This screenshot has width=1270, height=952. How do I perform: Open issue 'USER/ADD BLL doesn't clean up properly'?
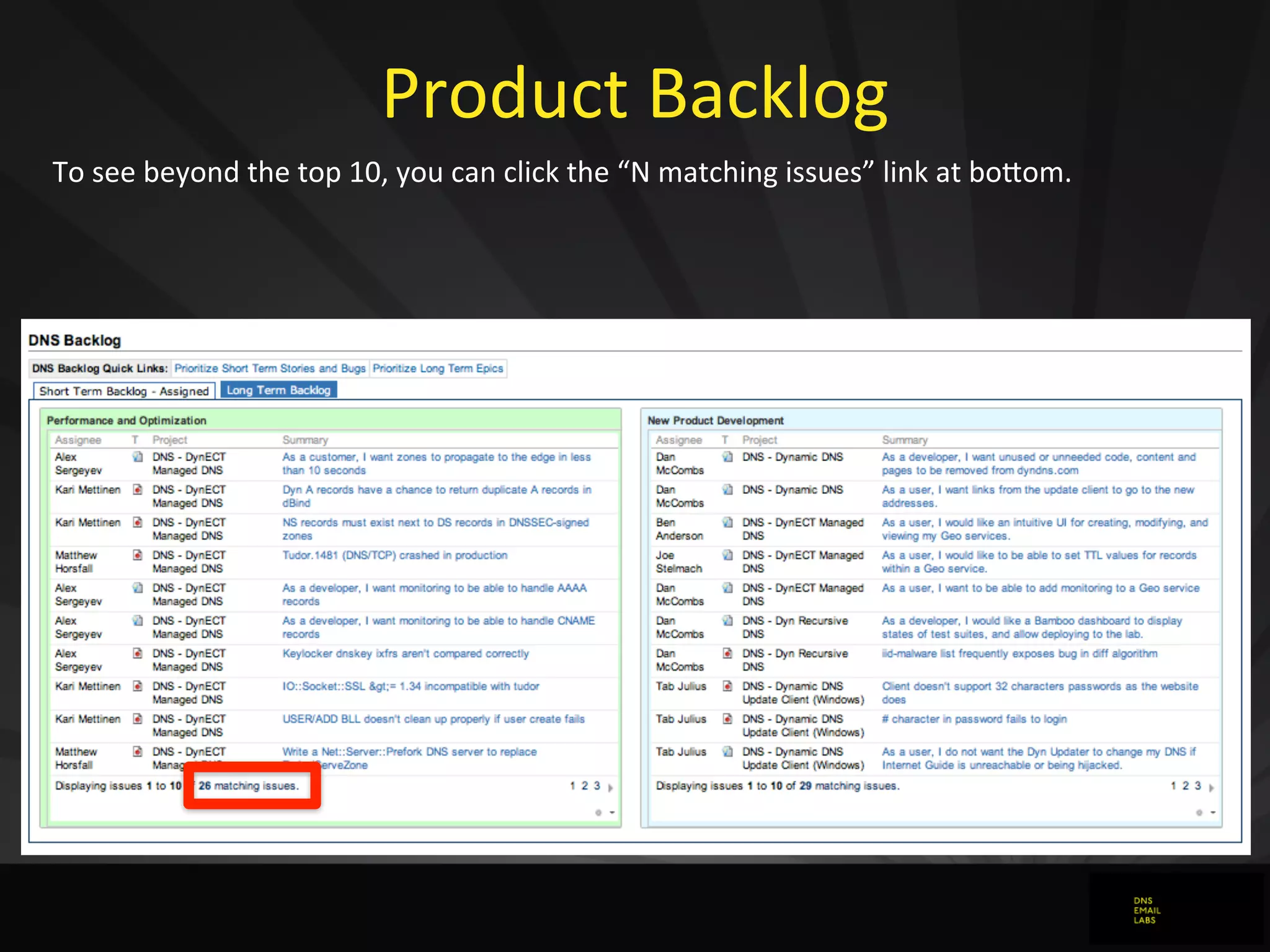(433, 719)
